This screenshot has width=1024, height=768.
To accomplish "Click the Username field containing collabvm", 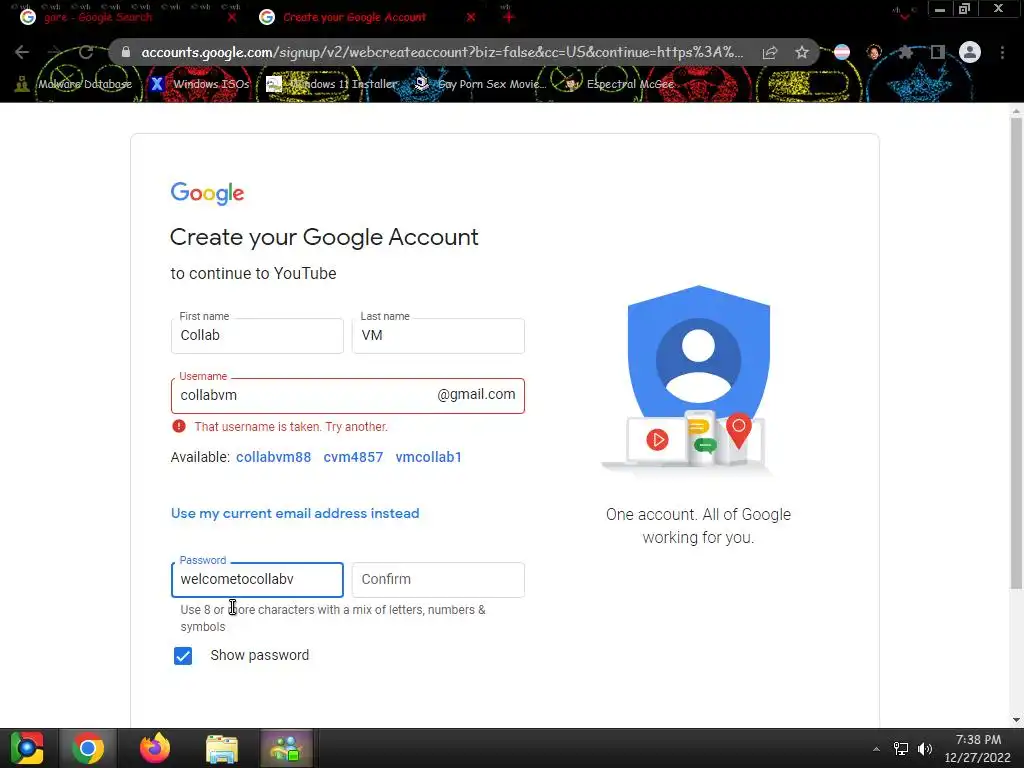I will tap(347, 396).
